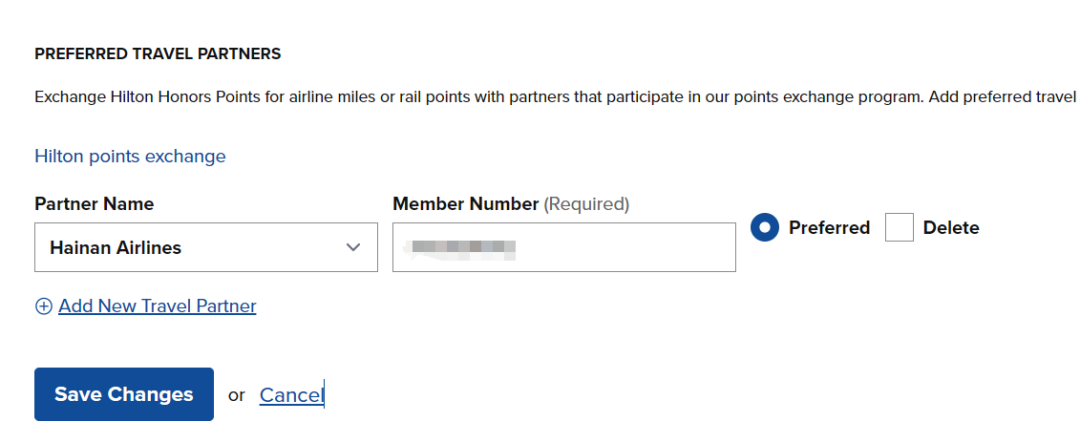Click the blurred member number value
Viewport: 1080px width, 443px height.
pyautogui.click(x=460, y=248)
